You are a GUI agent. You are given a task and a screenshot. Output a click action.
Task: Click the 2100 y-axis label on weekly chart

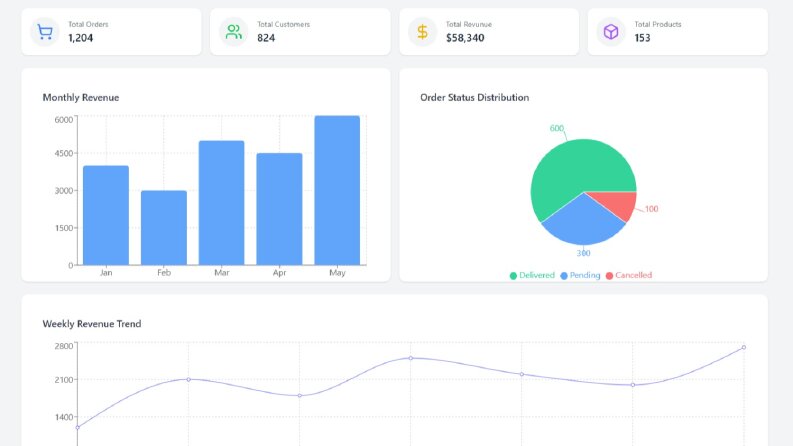point(64,380)
